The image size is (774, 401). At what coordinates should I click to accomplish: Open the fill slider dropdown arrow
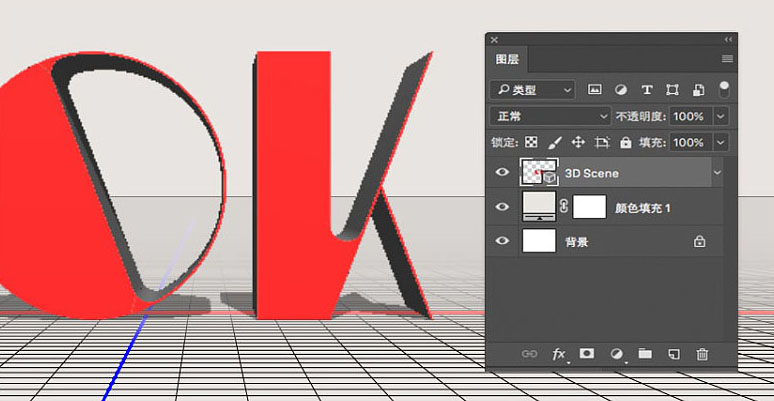point(720,143)
